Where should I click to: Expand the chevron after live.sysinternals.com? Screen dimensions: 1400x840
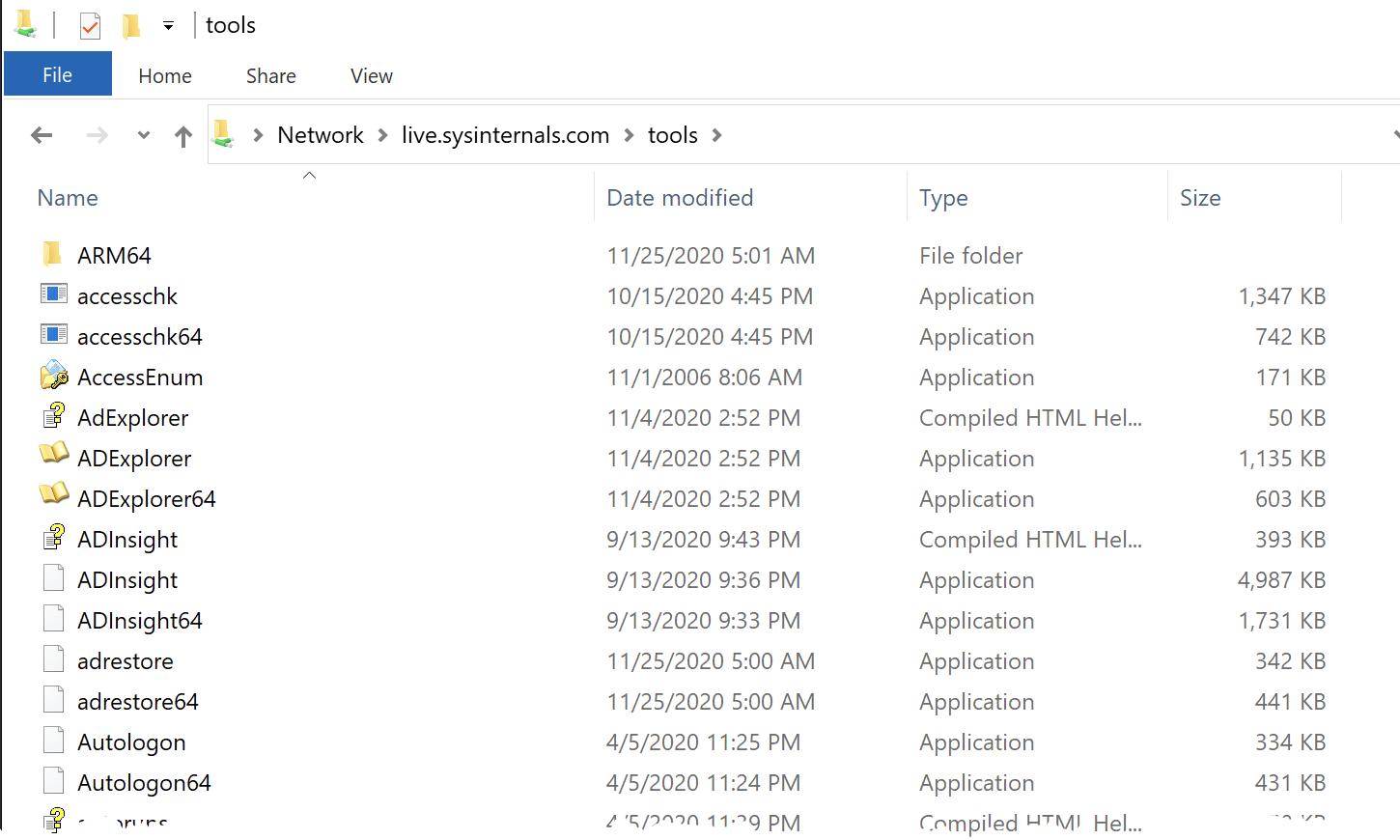click(629, 135)
